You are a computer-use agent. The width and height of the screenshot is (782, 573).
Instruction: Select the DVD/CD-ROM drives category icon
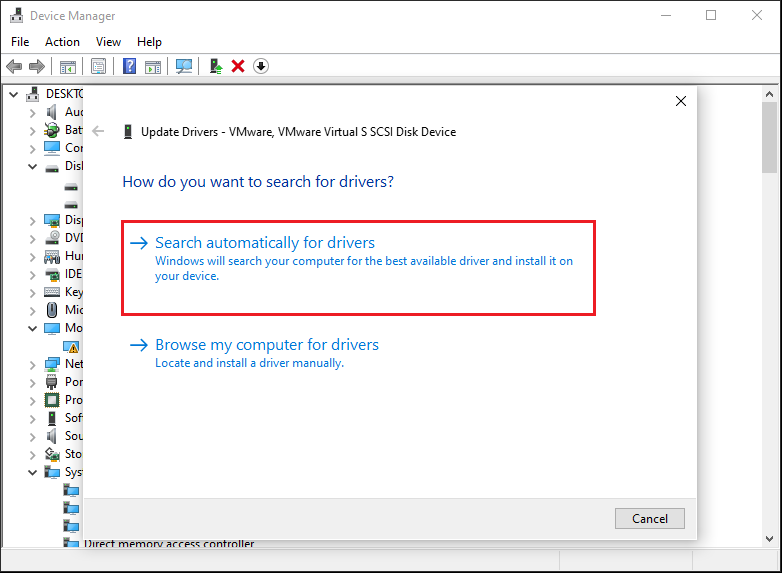(52, 238)
